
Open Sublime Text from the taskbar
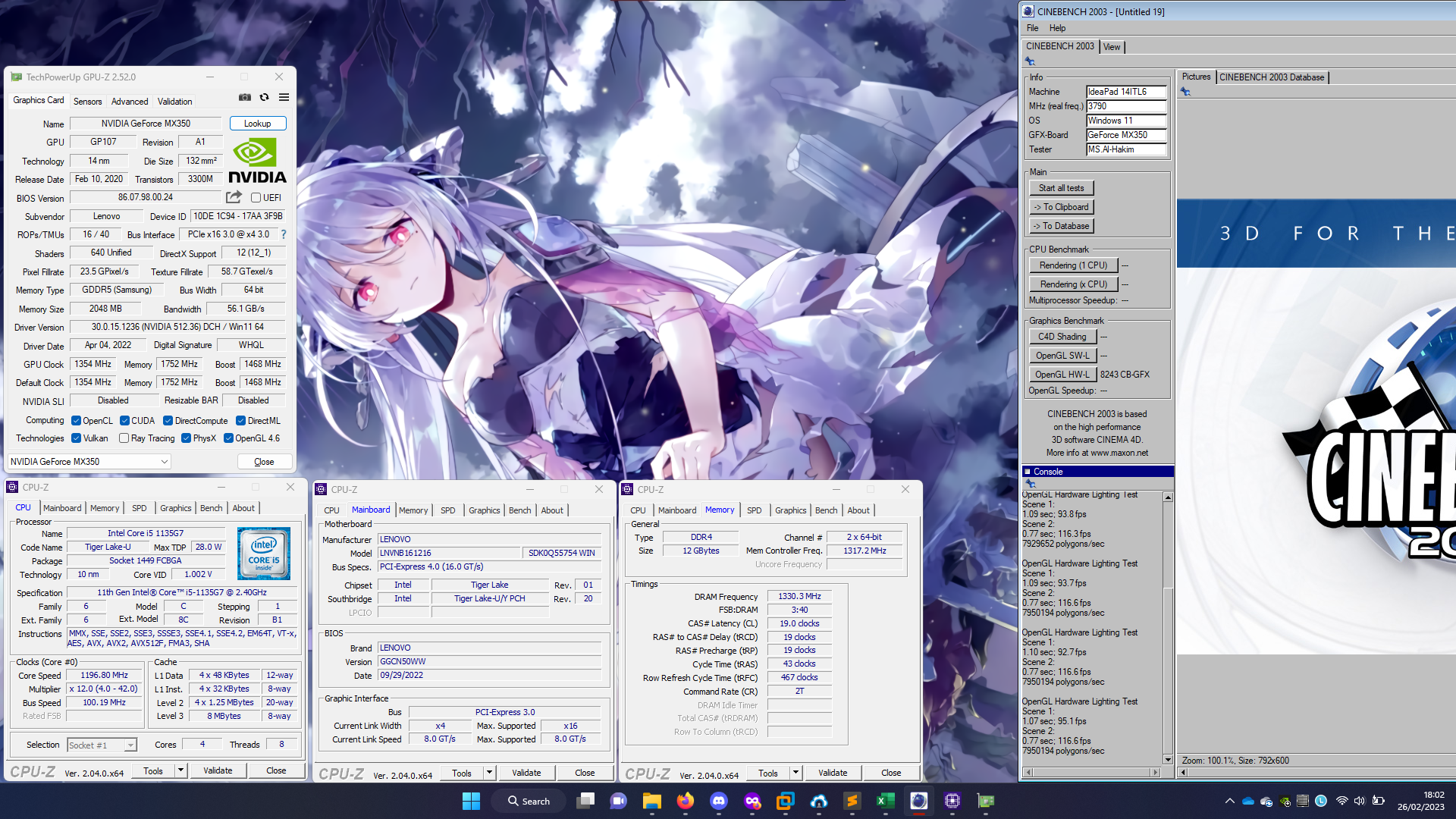click(852, 801)
